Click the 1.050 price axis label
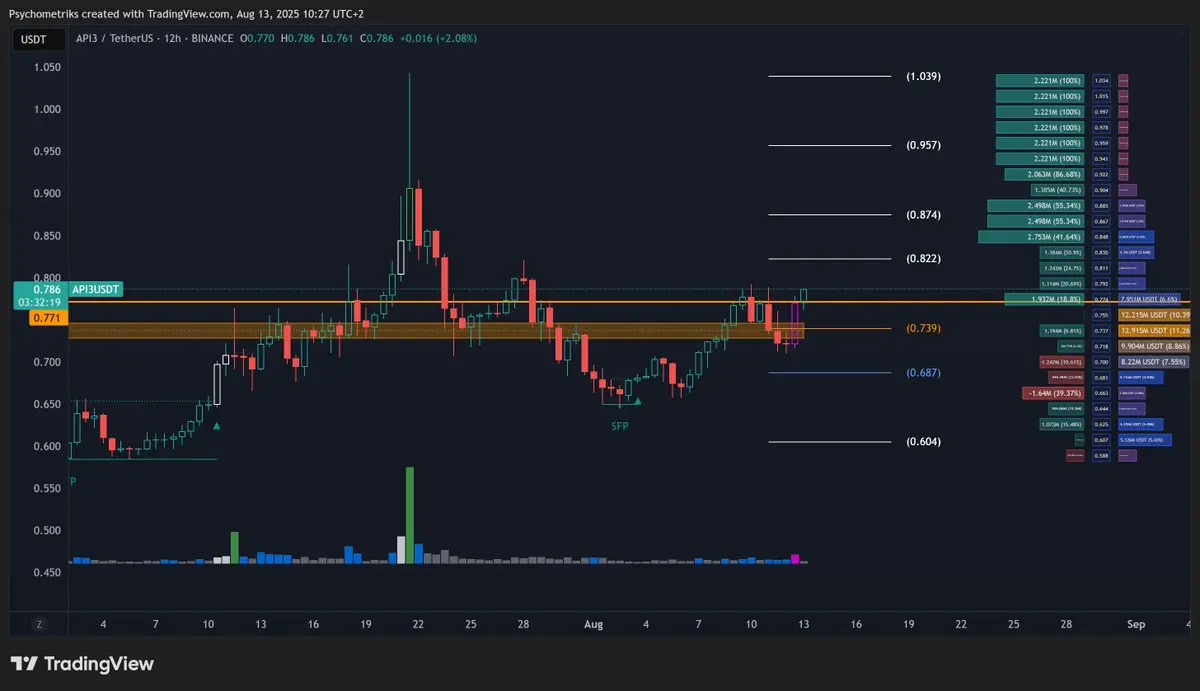1200x691 pixels. [46, 68]
